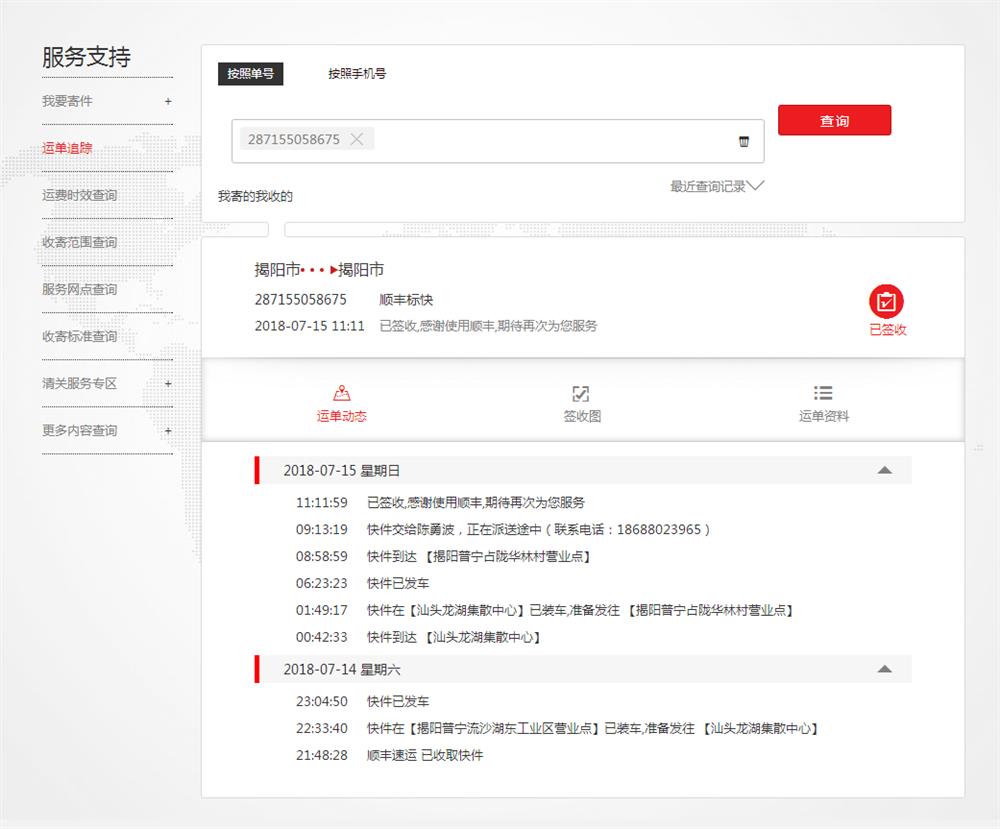Open 最近查询记录 dropdown
The width and height of the screenshot is (1000, 829).
pos(717,186)
